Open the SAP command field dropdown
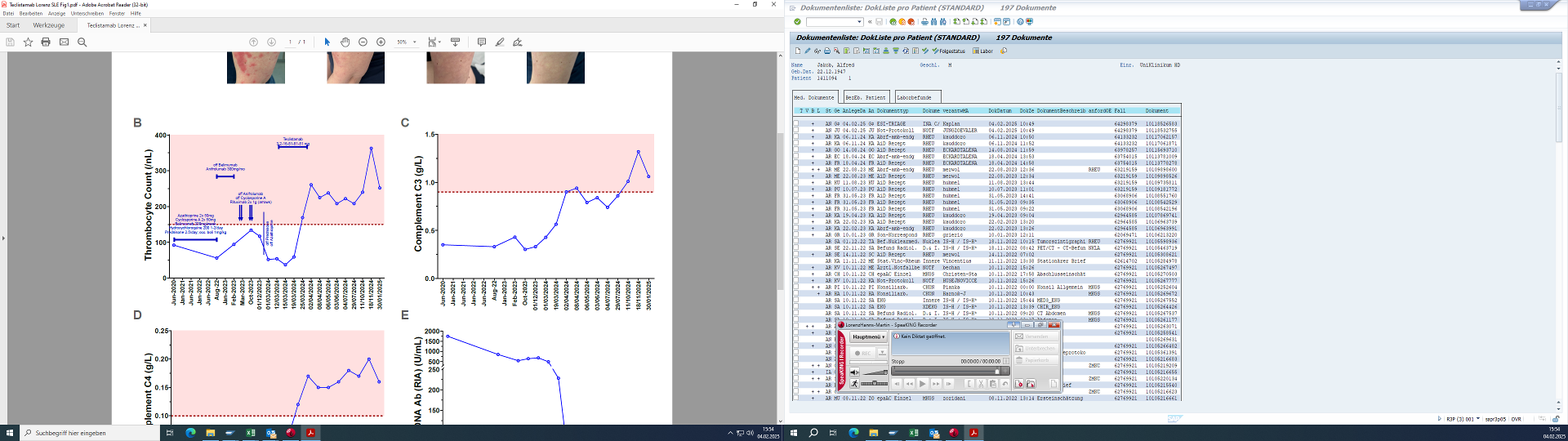This screenshot has width=1568, height=441. 861,22
